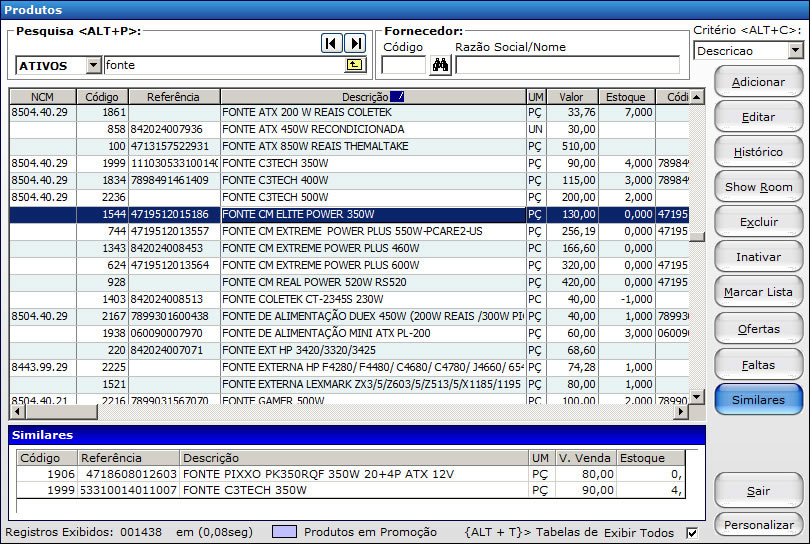Screen dimensions: 810x544
Task: Open the Histórico button
Action: pyautogui.click(x=758, y=152)
